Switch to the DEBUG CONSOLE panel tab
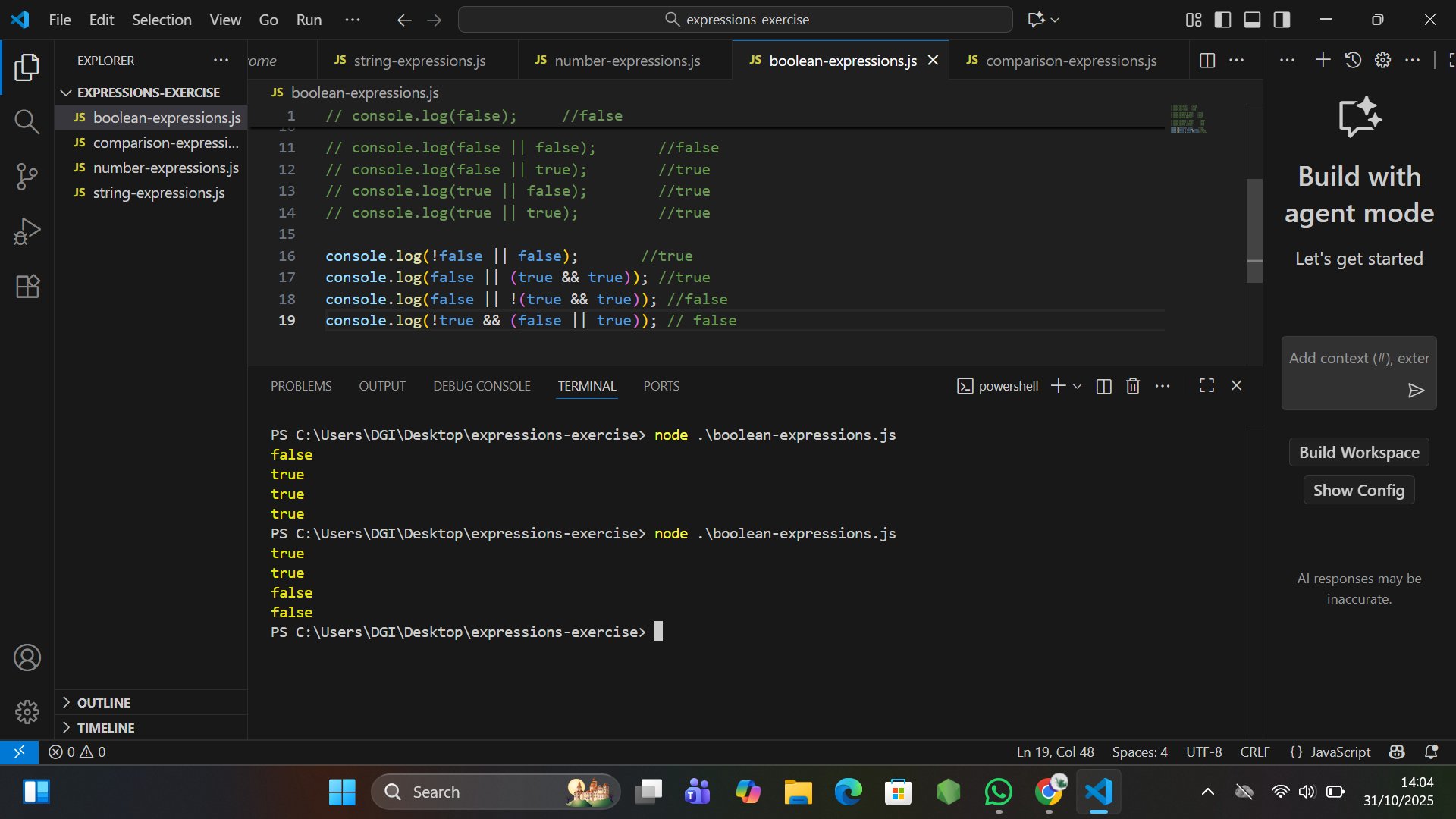1456x819 pixels. (x=482, y=386)
